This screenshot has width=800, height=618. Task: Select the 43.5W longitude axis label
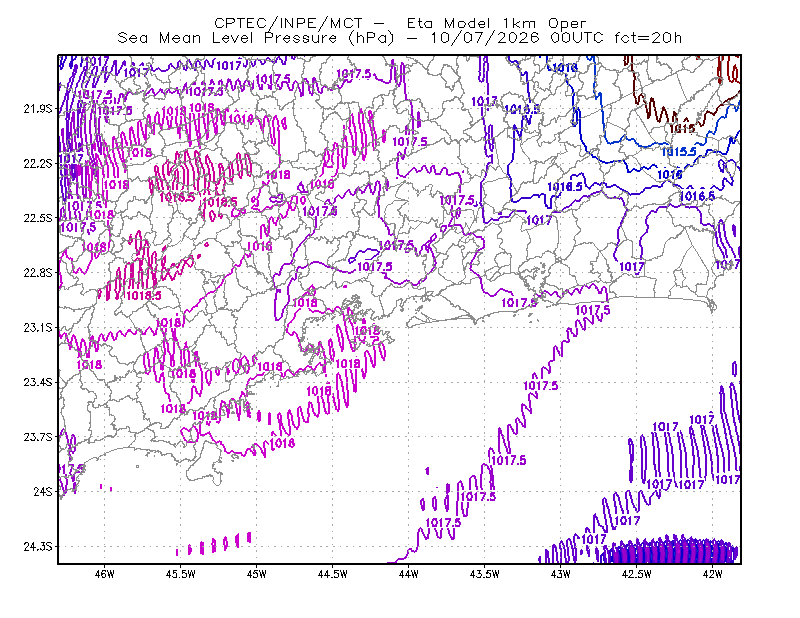(x=485, y=574)
